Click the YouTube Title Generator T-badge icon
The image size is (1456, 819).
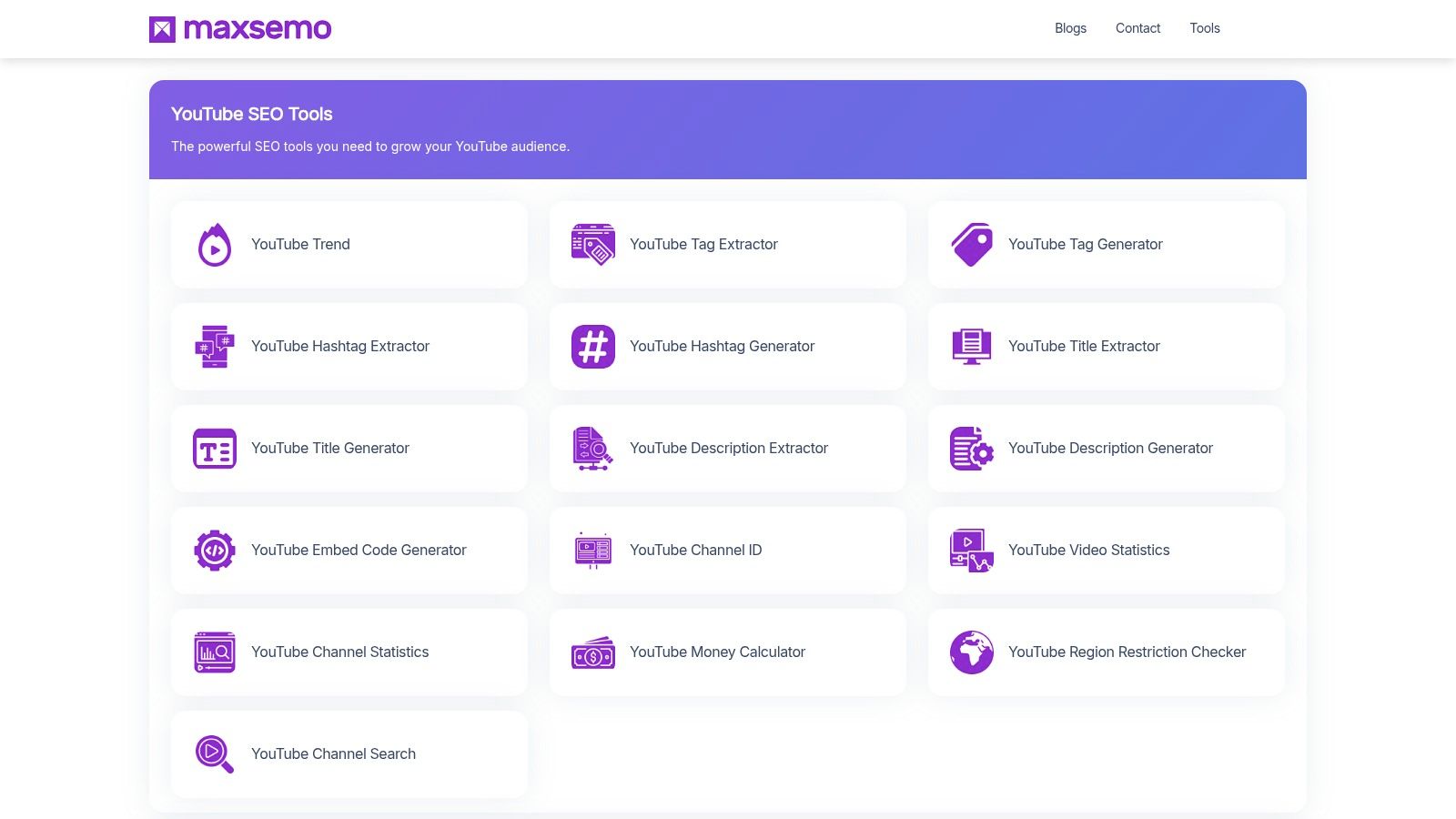(215, 448)
